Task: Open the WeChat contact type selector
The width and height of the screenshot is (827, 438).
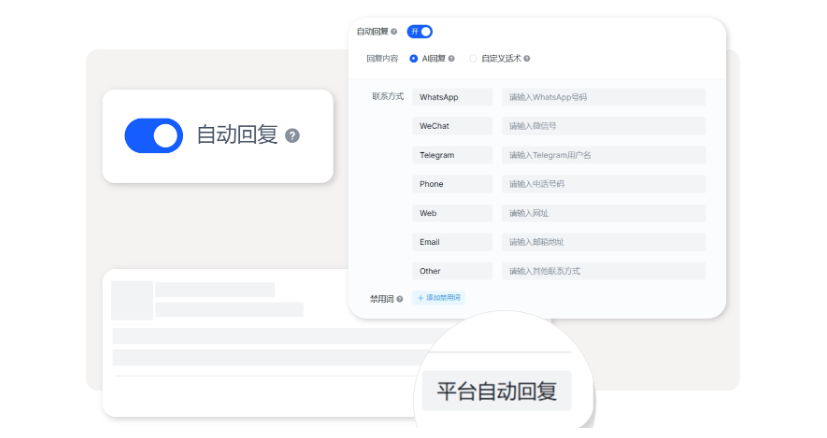Action: tap(452, 126)
